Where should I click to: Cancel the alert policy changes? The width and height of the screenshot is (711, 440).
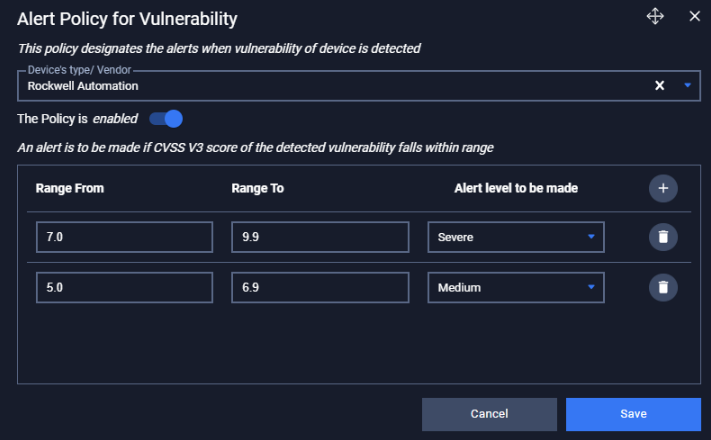click(489, 414)
